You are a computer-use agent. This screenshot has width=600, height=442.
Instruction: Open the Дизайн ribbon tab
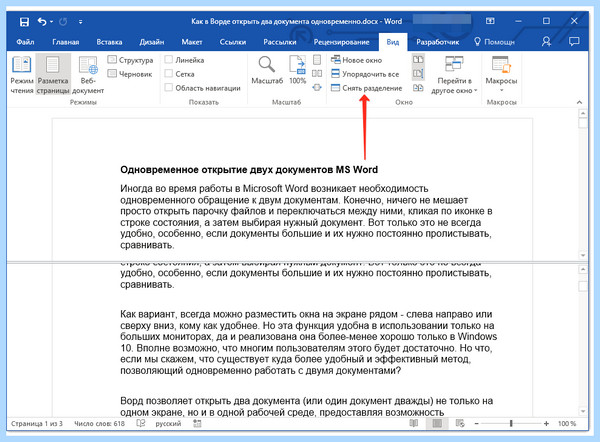[x=152, y=42]
